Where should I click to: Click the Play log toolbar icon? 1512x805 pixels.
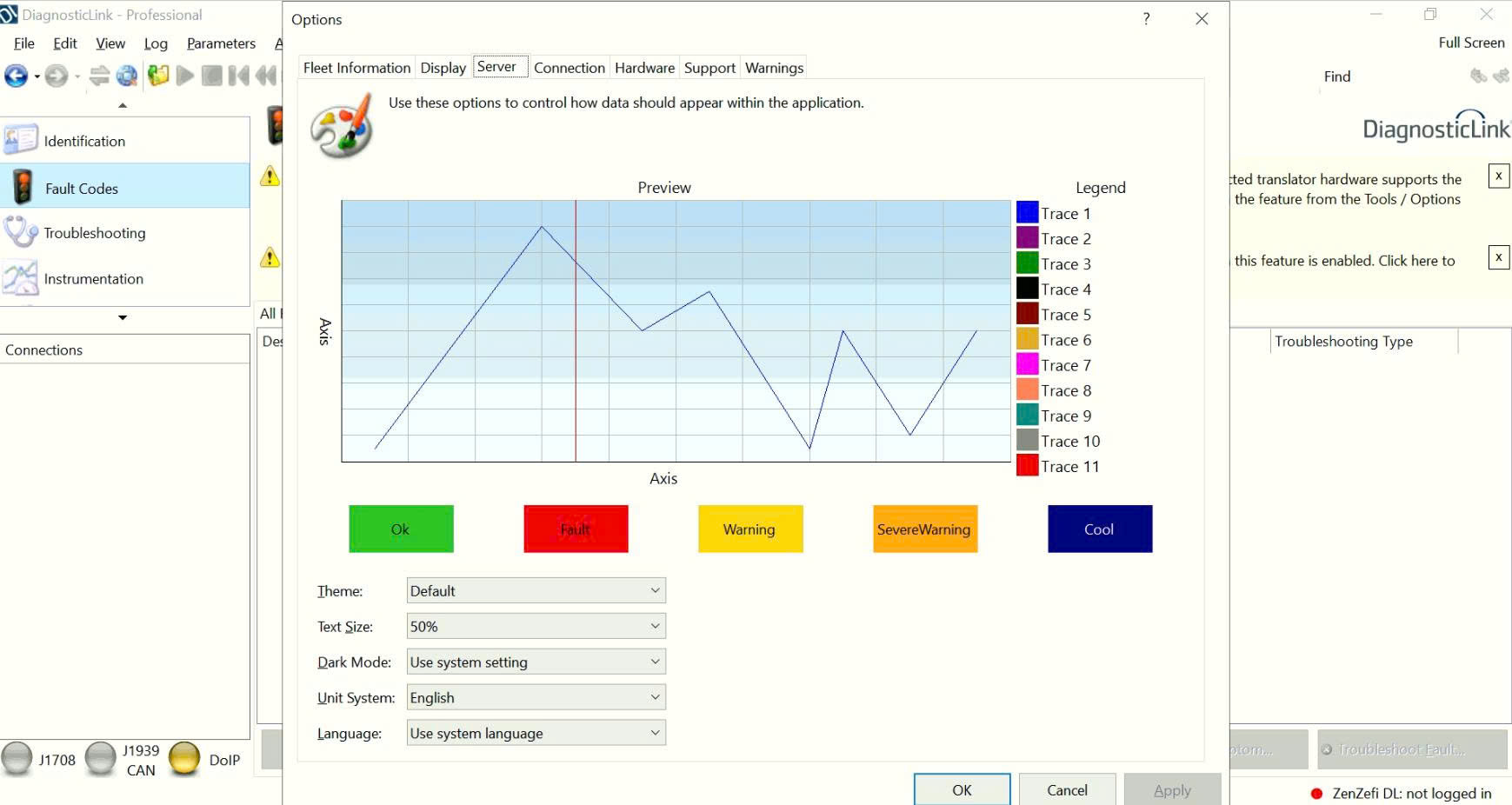184,77
